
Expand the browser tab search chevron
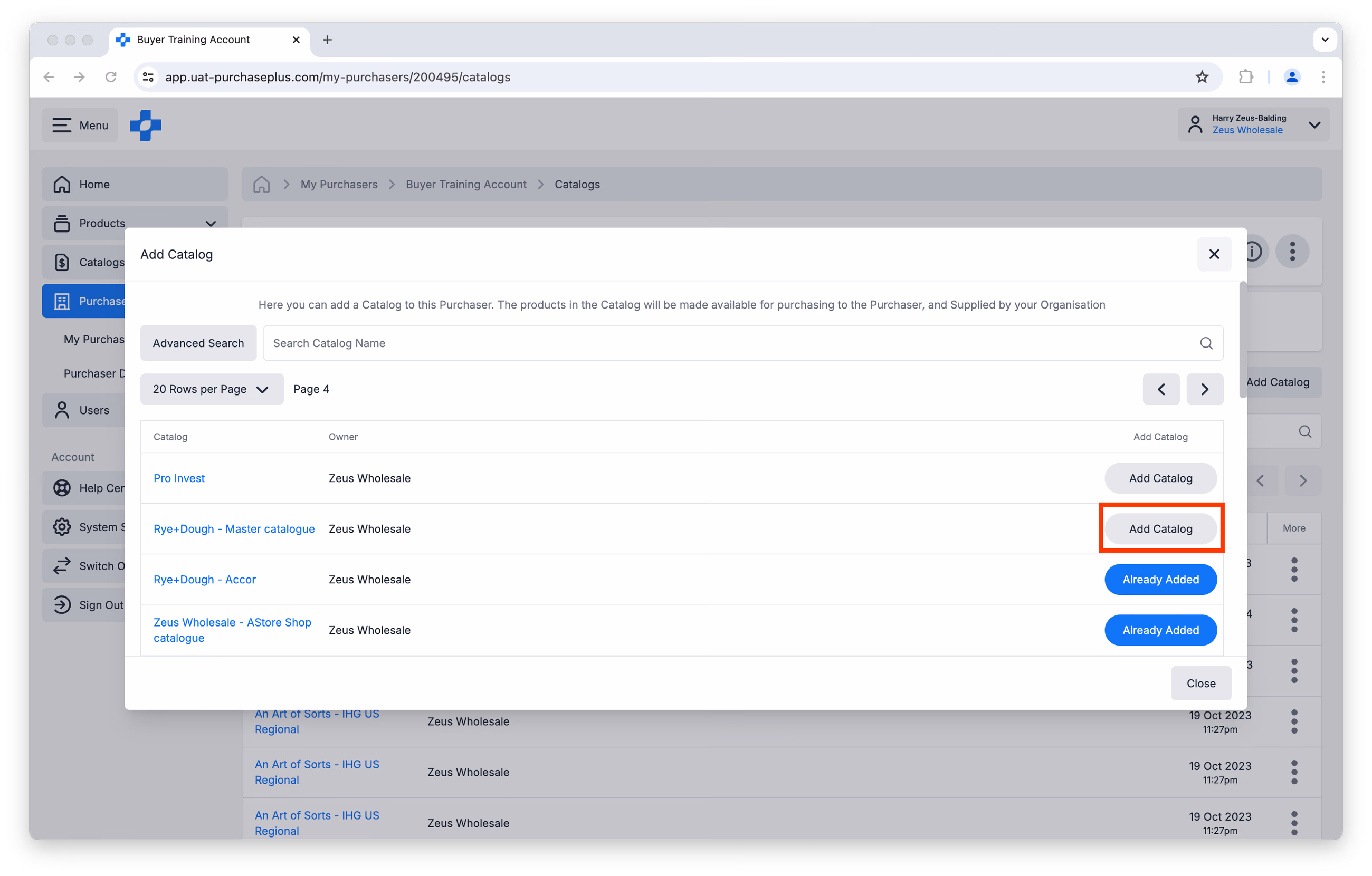(1325, 40)
